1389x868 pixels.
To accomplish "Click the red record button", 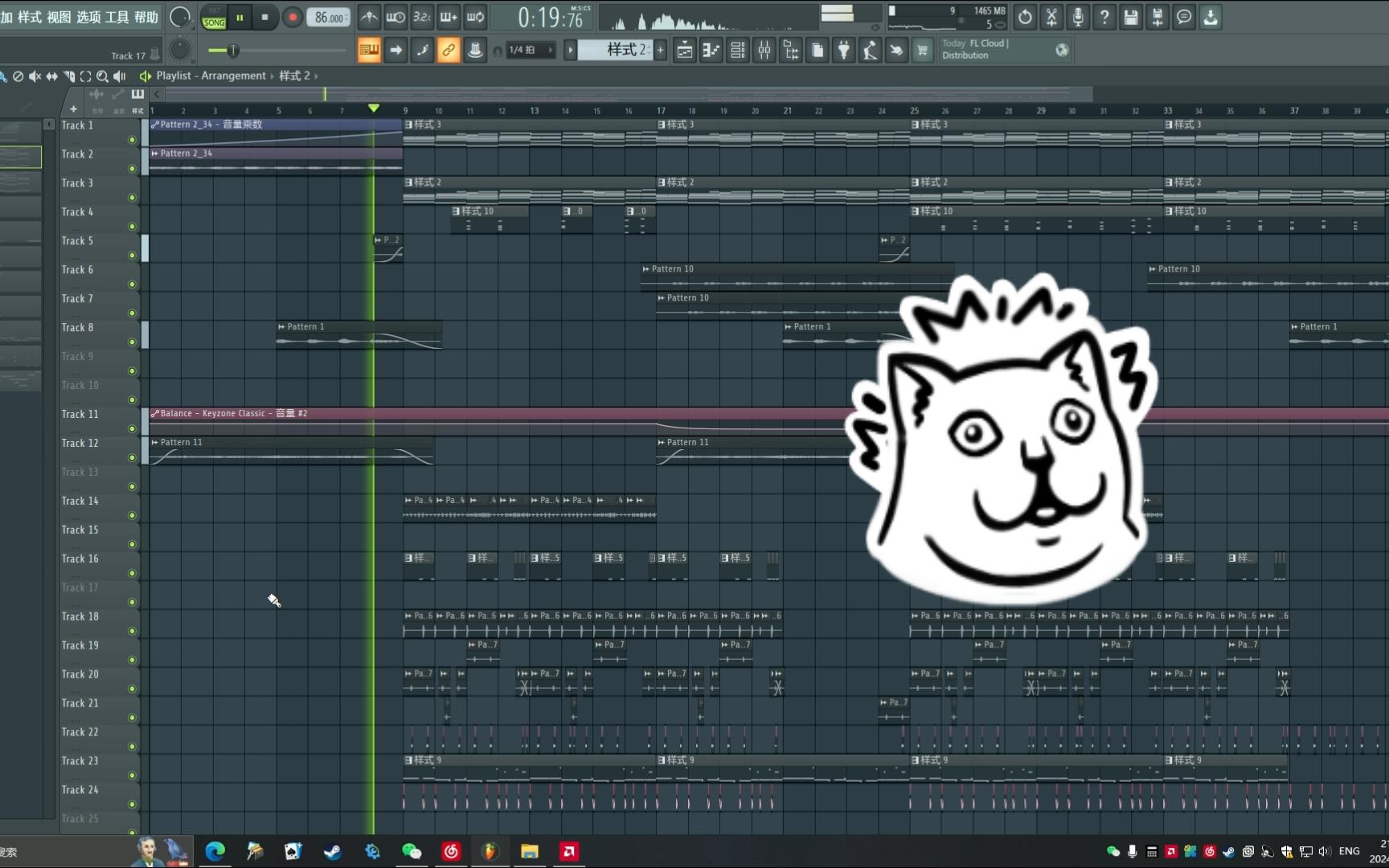I will (x=293, y=18).
